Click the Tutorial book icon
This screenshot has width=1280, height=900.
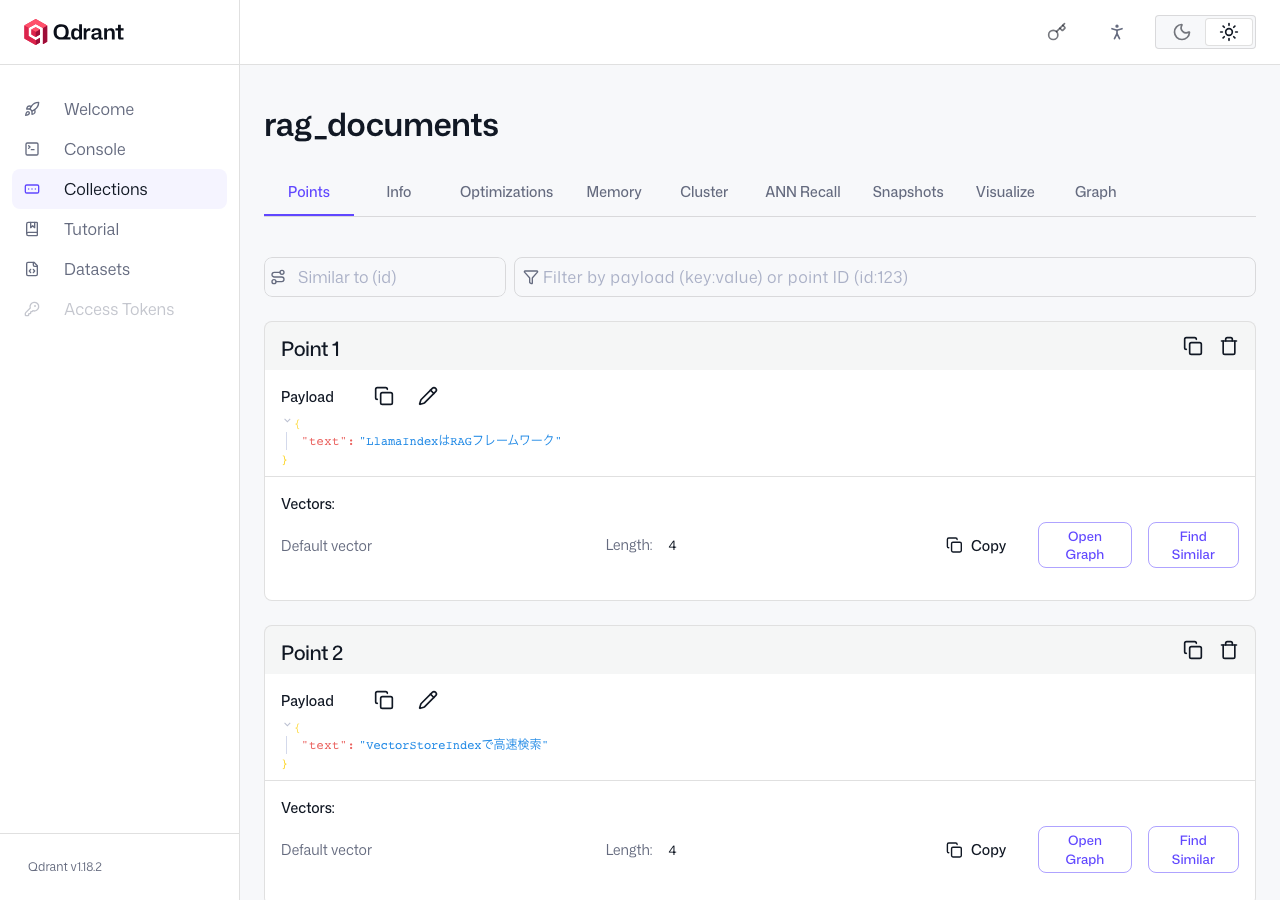[32, 229]
